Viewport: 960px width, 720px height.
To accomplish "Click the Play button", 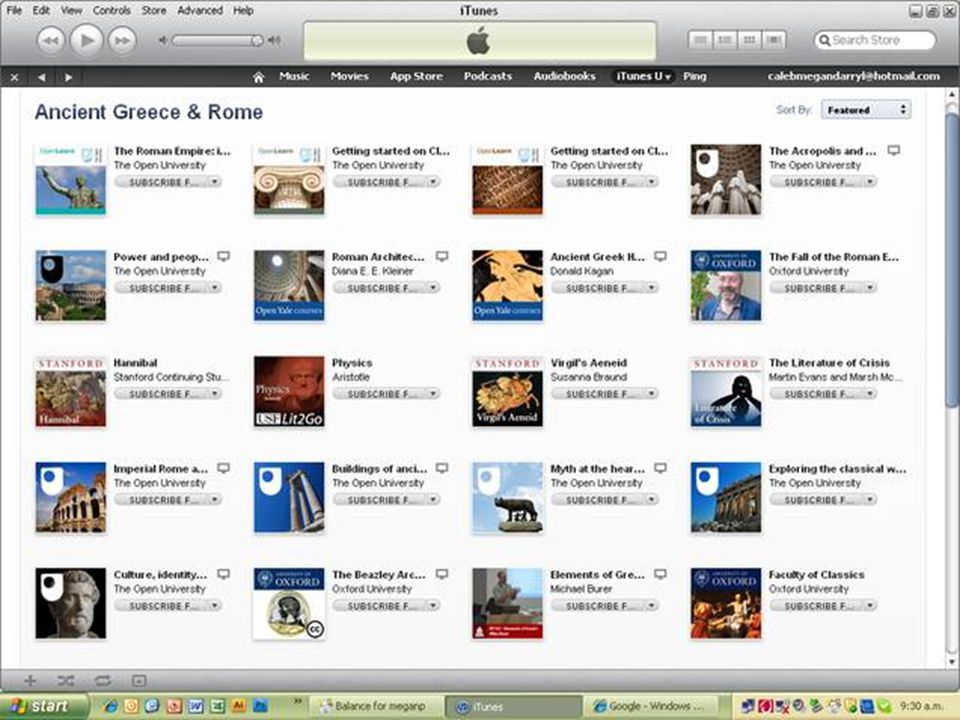I will (x=86, y=40).
